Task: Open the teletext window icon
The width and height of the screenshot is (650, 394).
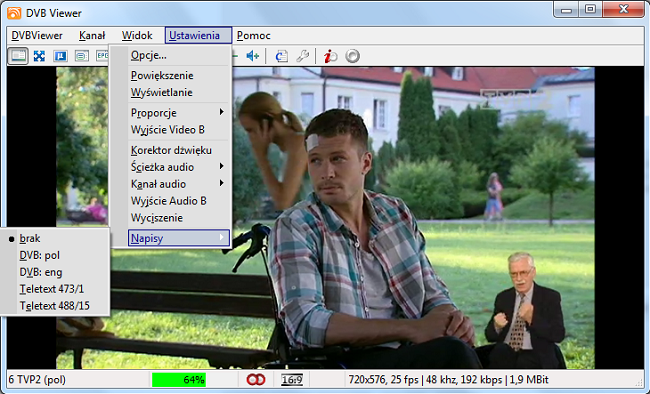Action: pyautogui.click(x=61, y=56)
